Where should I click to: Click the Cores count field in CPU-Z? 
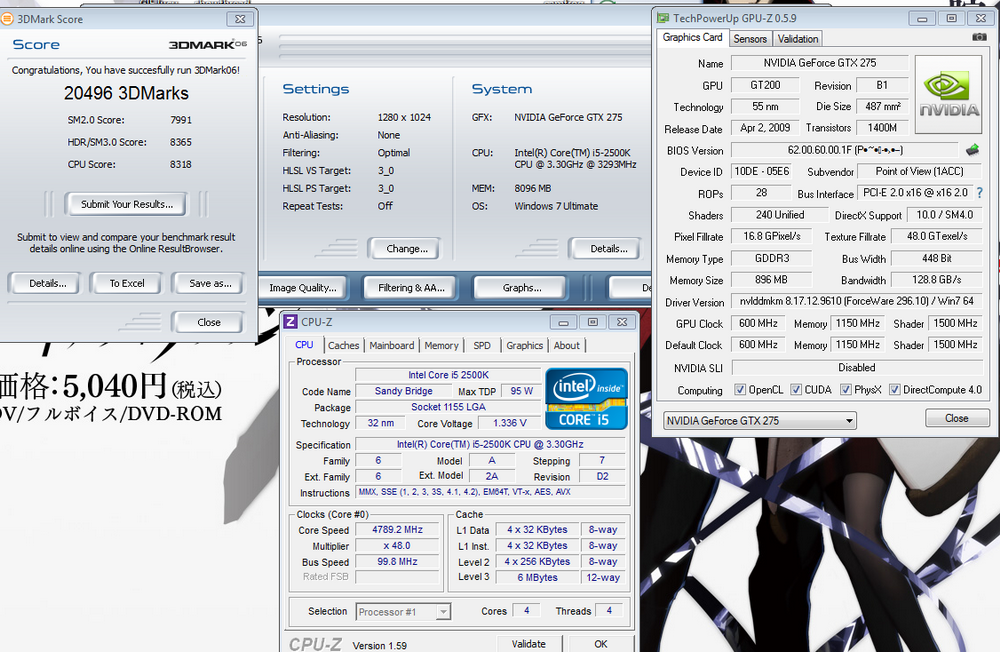click(526, 611)
